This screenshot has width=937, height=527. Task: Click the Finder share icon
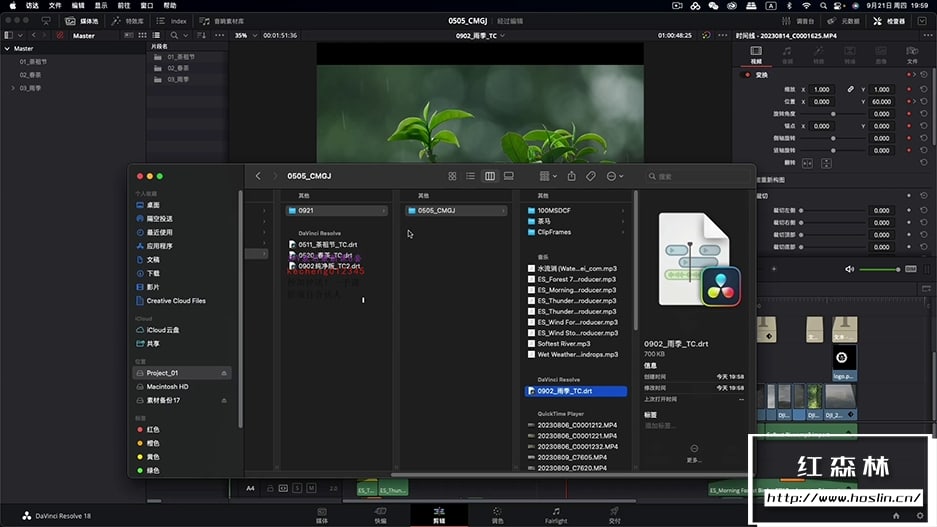[x=571, y=176]
